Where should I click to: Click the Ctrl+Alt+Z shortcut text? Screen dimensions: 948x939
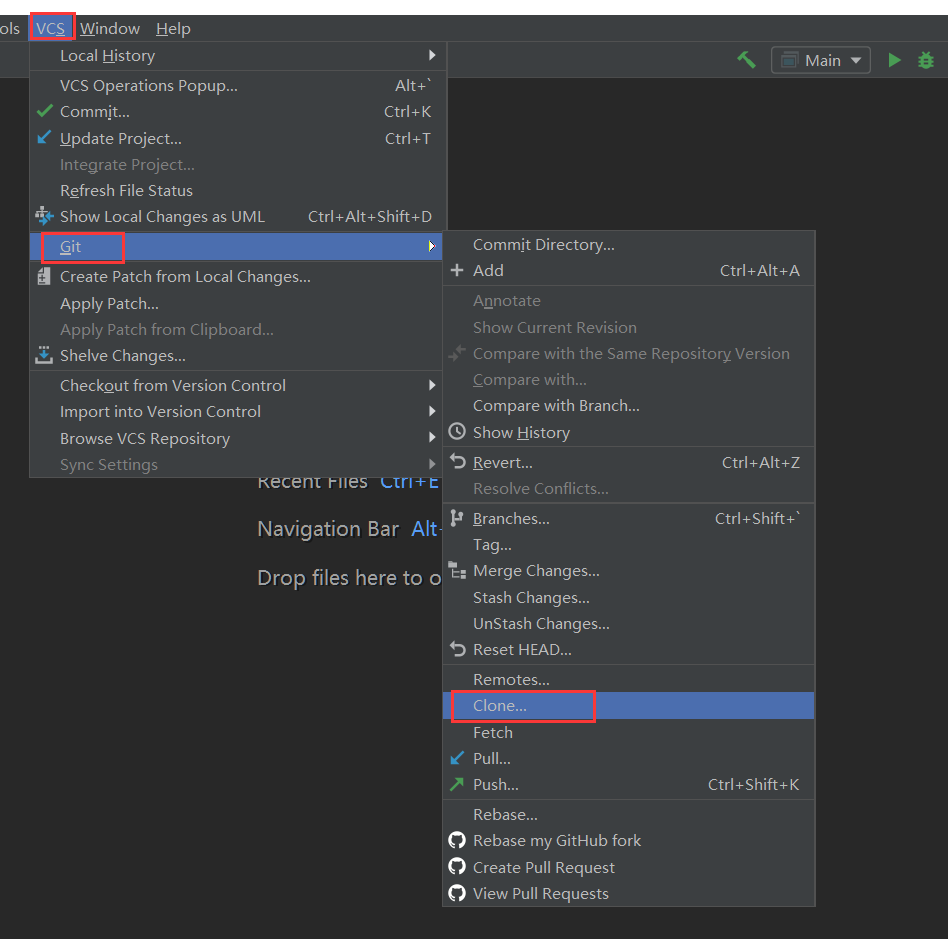tap(761, 463)
